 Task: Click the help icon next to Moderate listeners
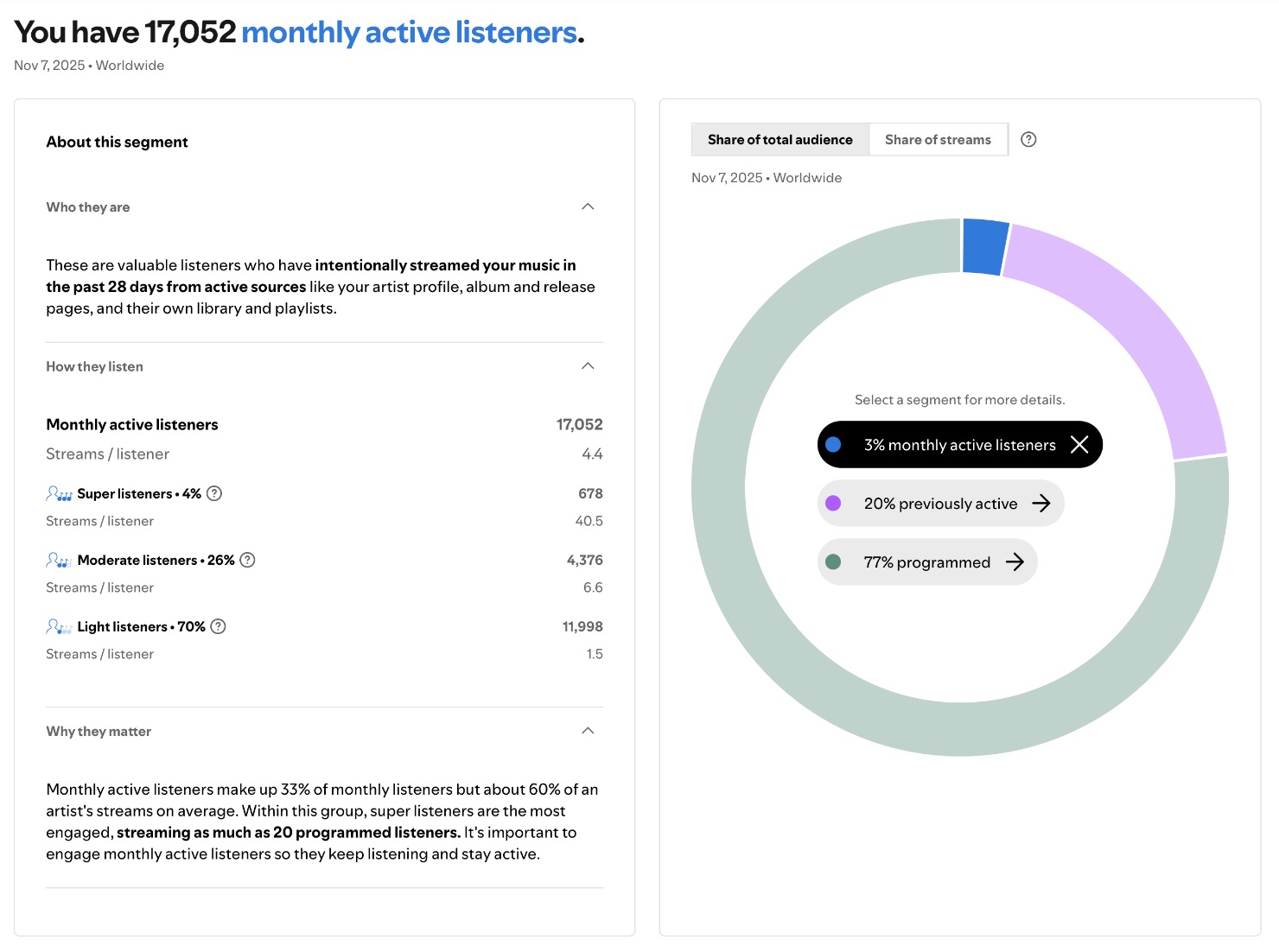(247, 560)
